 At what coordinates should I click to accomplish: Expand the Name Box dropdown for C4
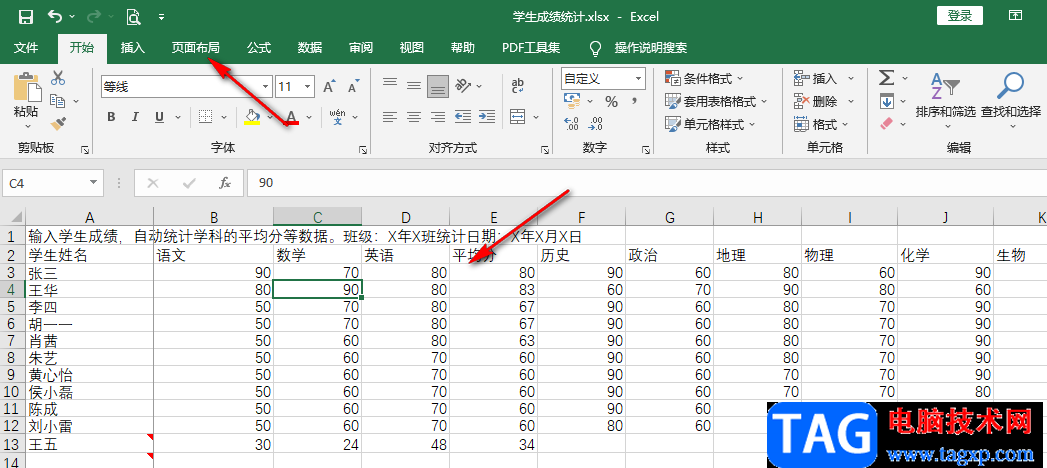point(93,183)
